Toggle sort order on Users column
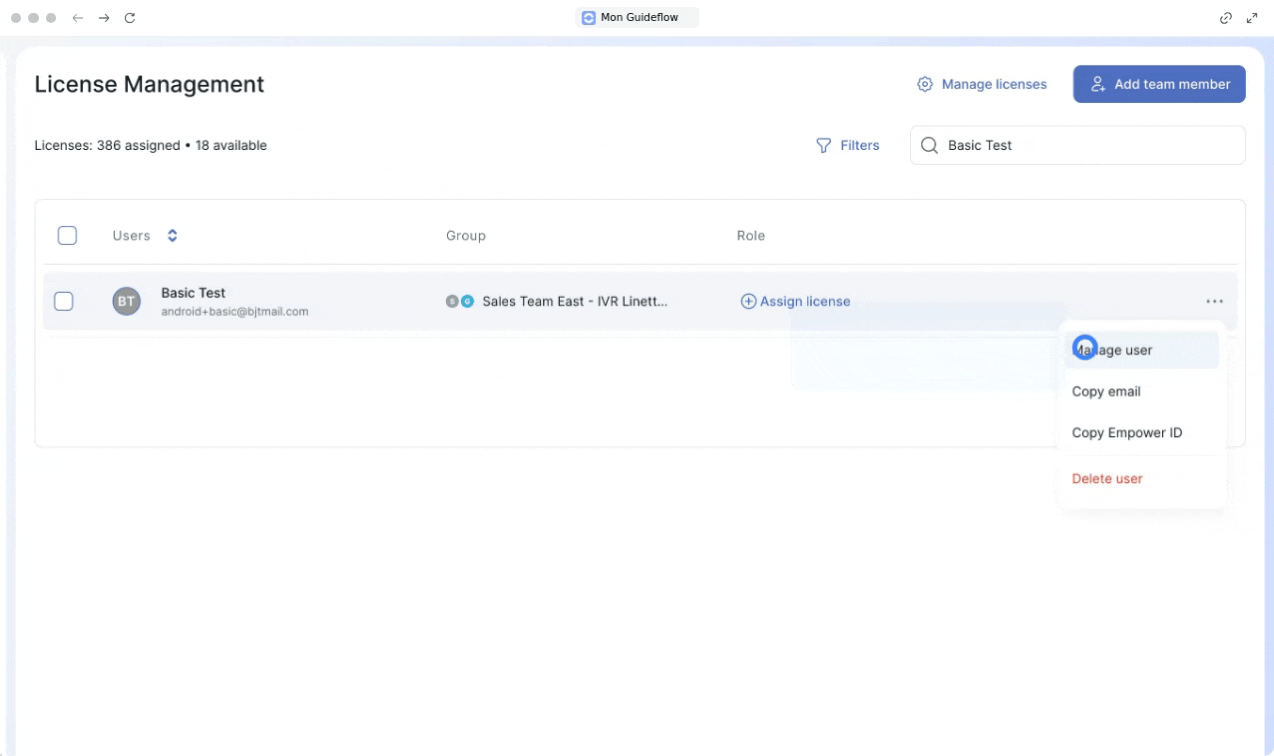The width and height of the screenshot is (1274, 756). [172, 236]
